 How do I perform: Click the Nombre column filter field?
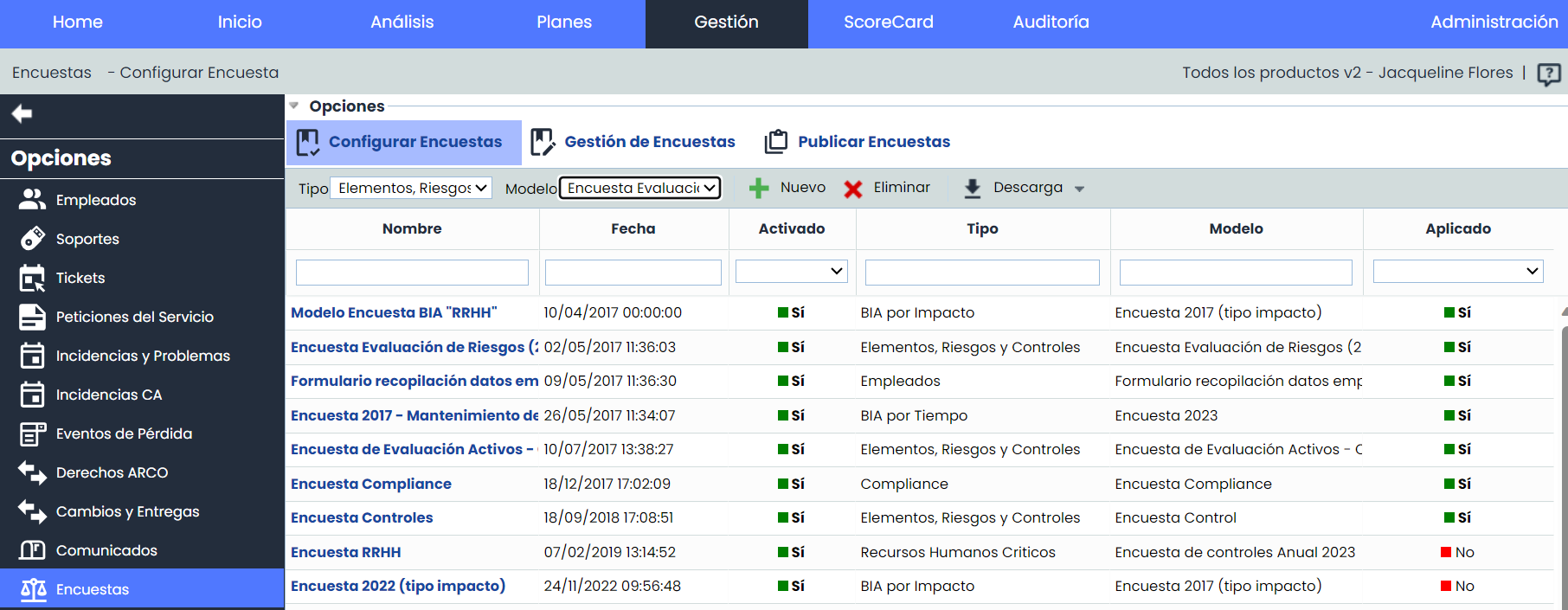(412, 273)
